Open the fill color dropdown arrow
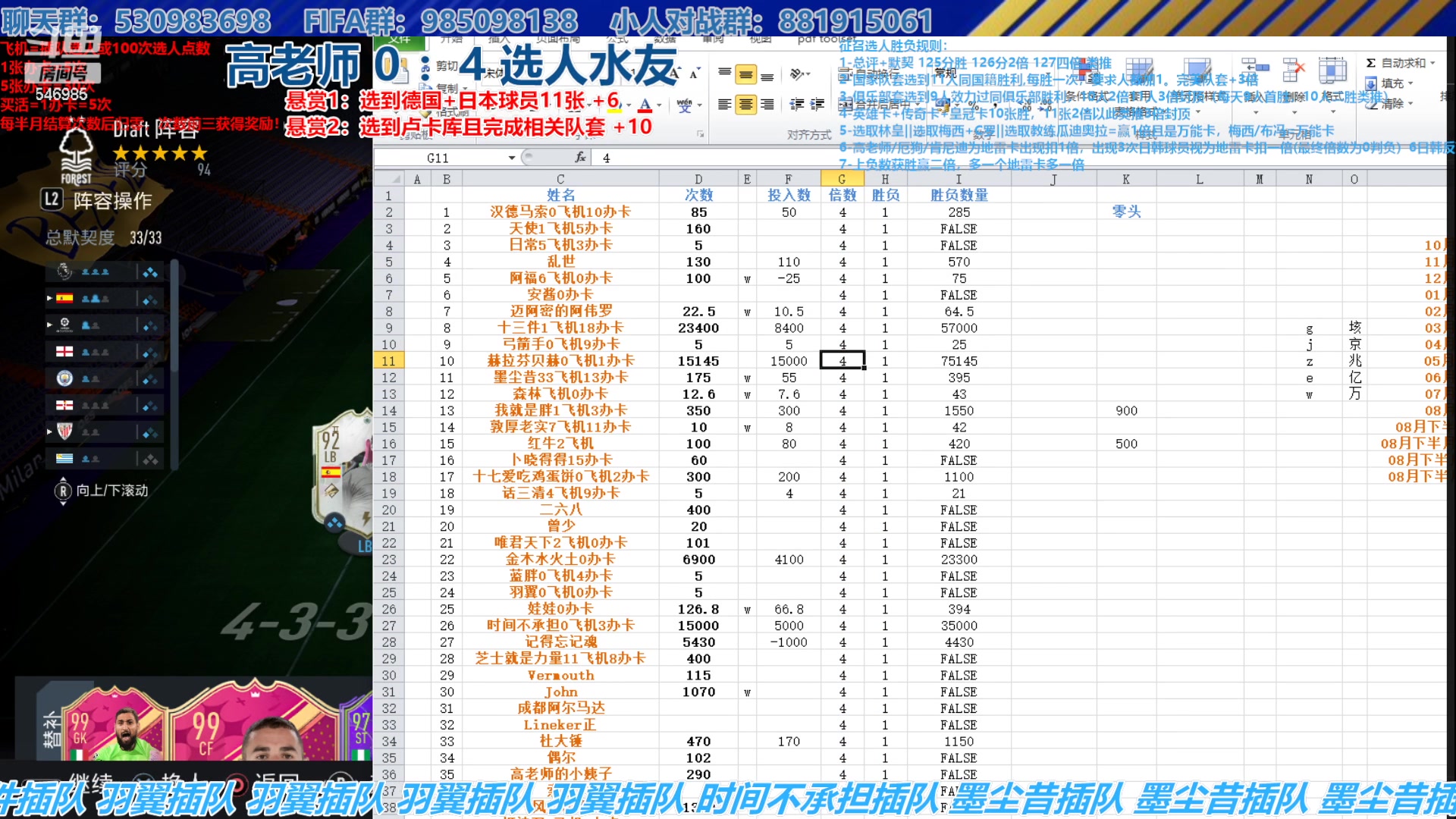This screenshot has width=1456, height=819. (629, 105)
